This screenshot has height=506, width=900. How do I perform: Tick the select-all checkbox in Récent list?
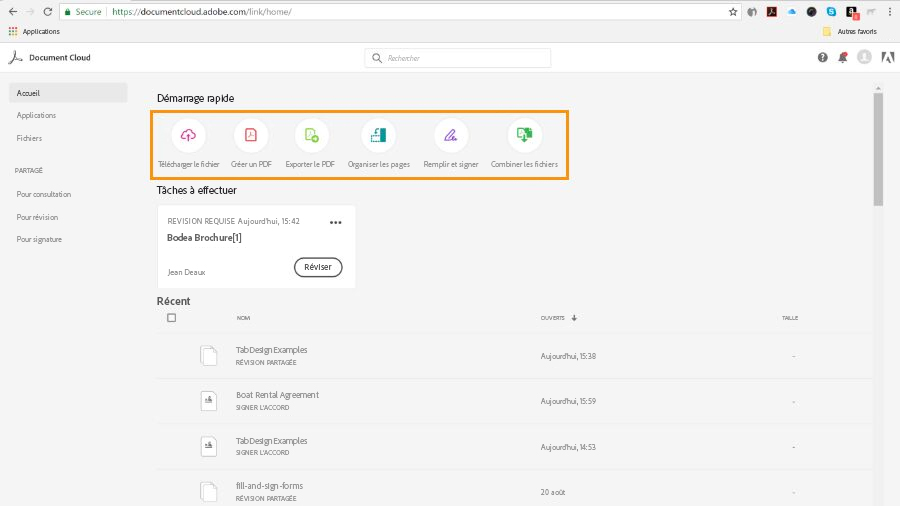click(172, 318)
